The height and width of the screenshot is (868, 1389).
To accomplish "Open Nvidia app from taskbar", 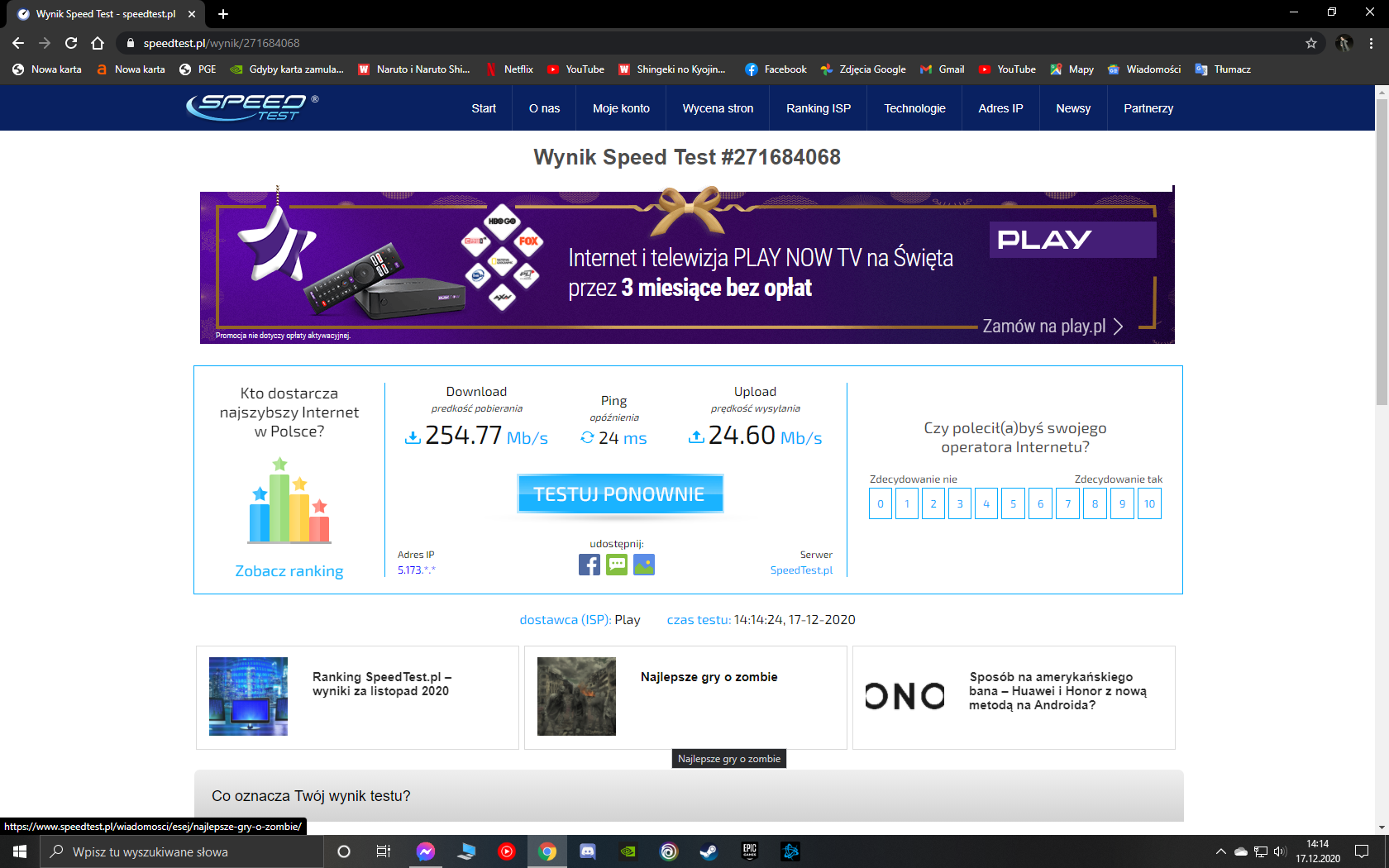I will click(628, 851).
